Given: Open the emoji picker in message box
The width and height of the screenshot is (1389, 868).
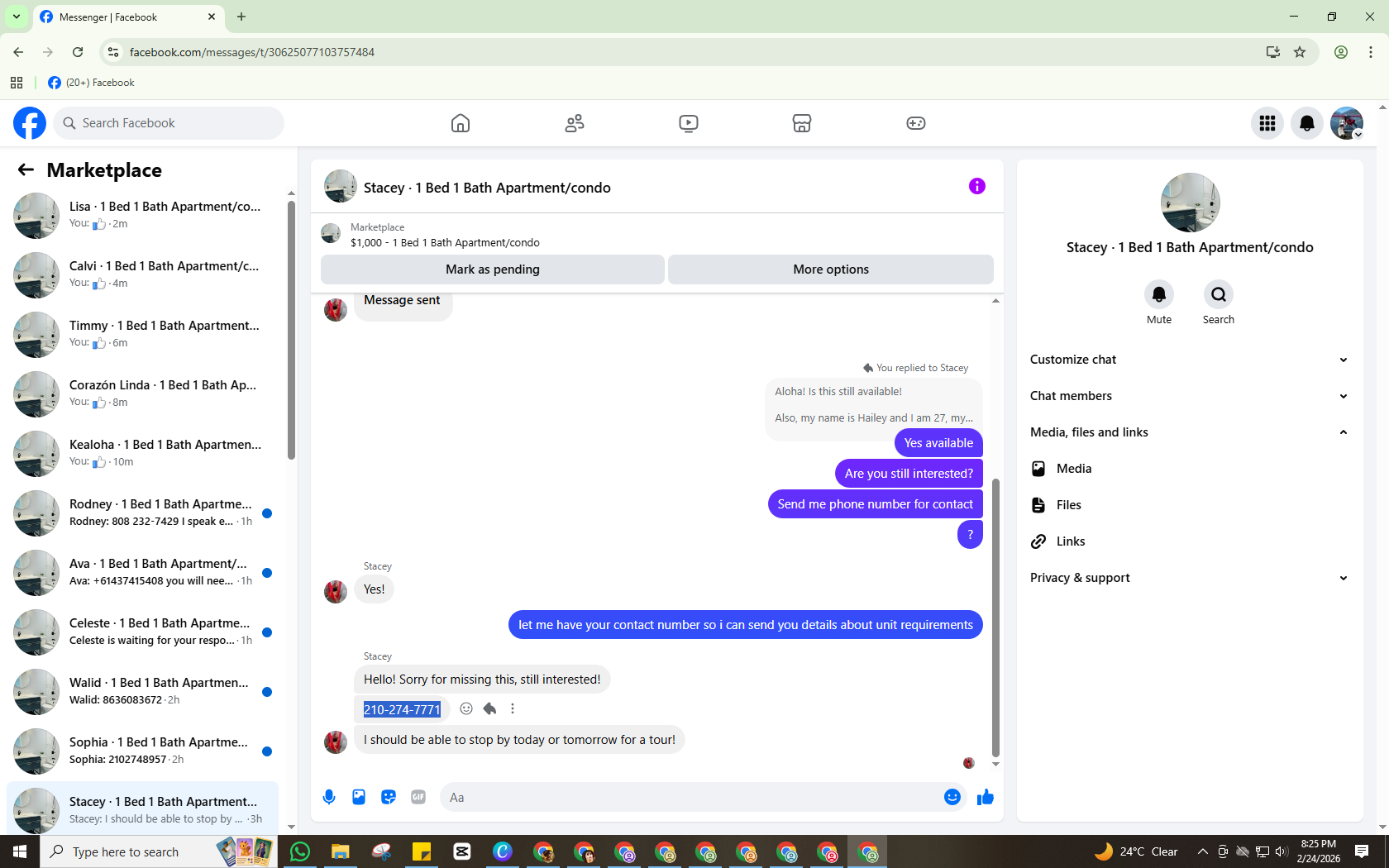Looking at the screenshot, I should click(x=952, y=797).
